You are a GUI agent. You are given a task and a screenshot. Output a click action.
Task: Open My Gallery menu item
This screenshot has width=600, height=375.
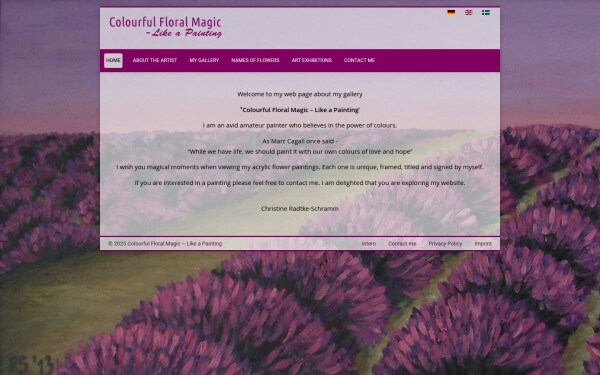[x=204, y=60]
